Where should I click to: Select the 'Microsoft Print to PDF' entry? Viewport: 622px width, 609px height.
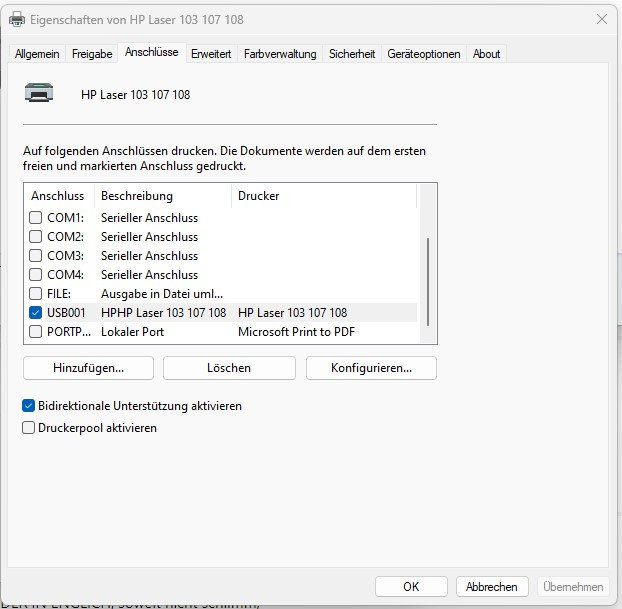296,332
